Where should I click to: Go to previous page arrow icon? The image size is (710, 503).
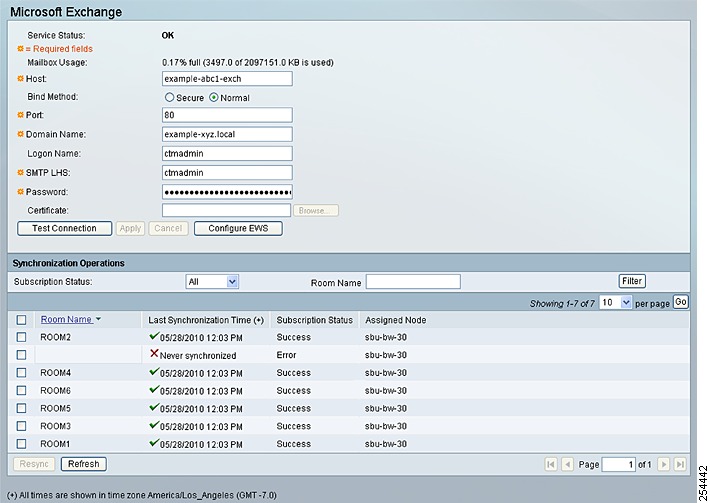click(x=567, y=464)
